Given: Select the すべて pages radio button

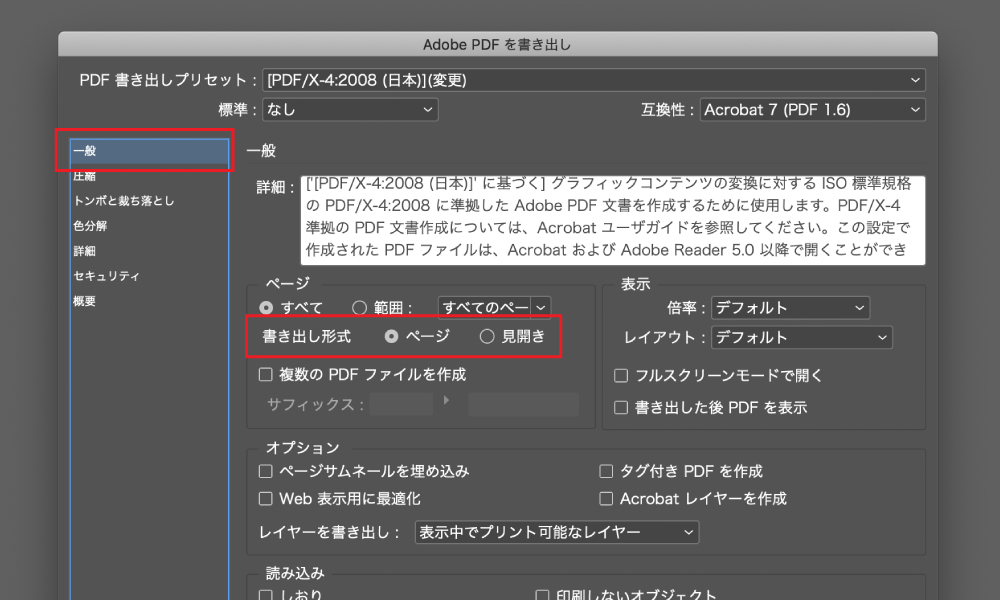Looking at the screenshot, I should [x=266, y=308].
